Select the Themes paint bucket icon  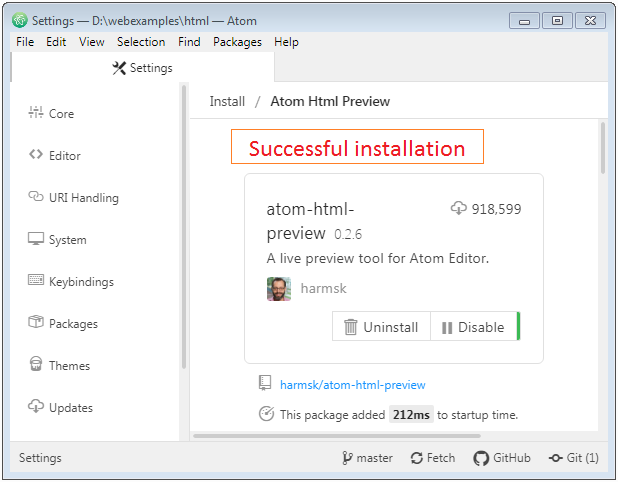point(35,364)
